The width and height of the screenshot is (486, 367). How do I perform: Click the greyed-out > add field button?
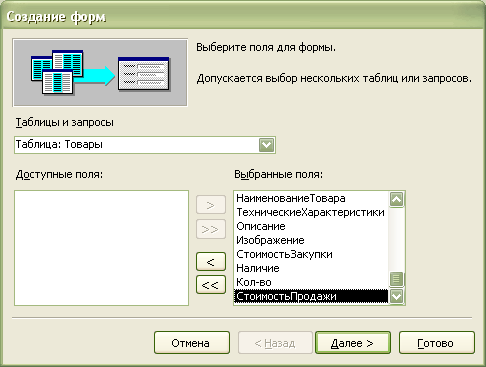[211, 205]
